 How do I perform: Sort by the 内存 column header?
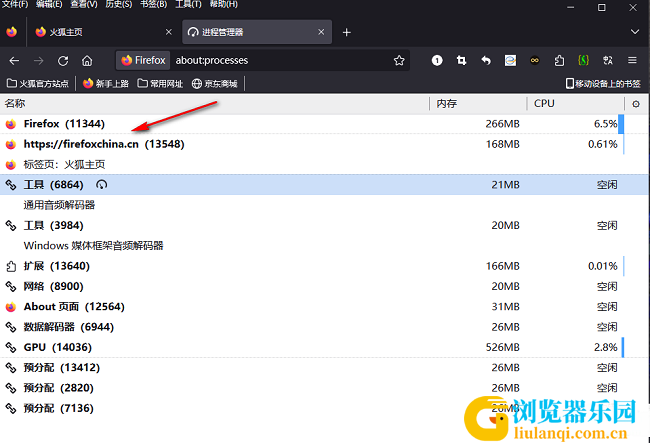pos(478,104)
